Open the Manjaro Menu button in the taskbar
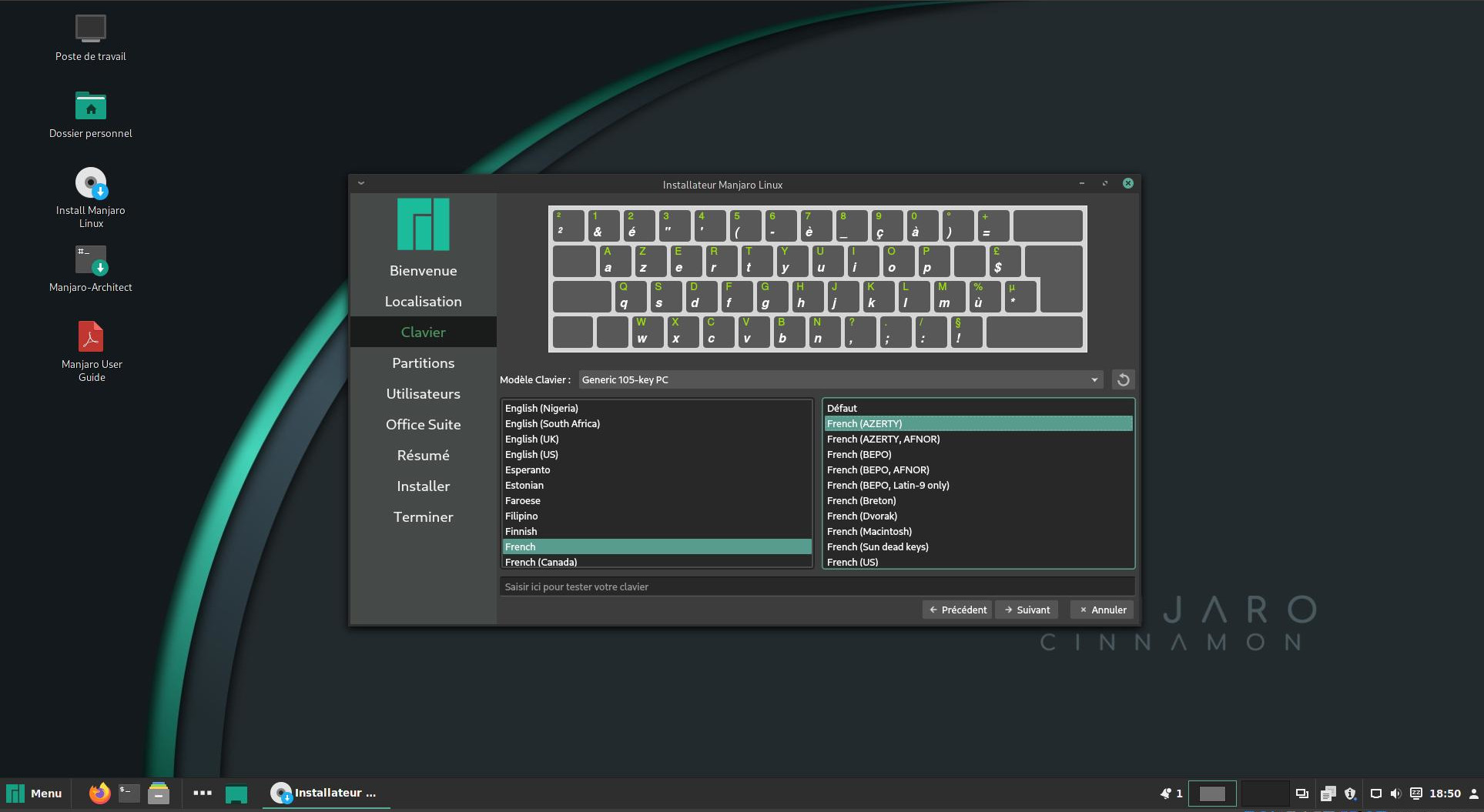 34,793
